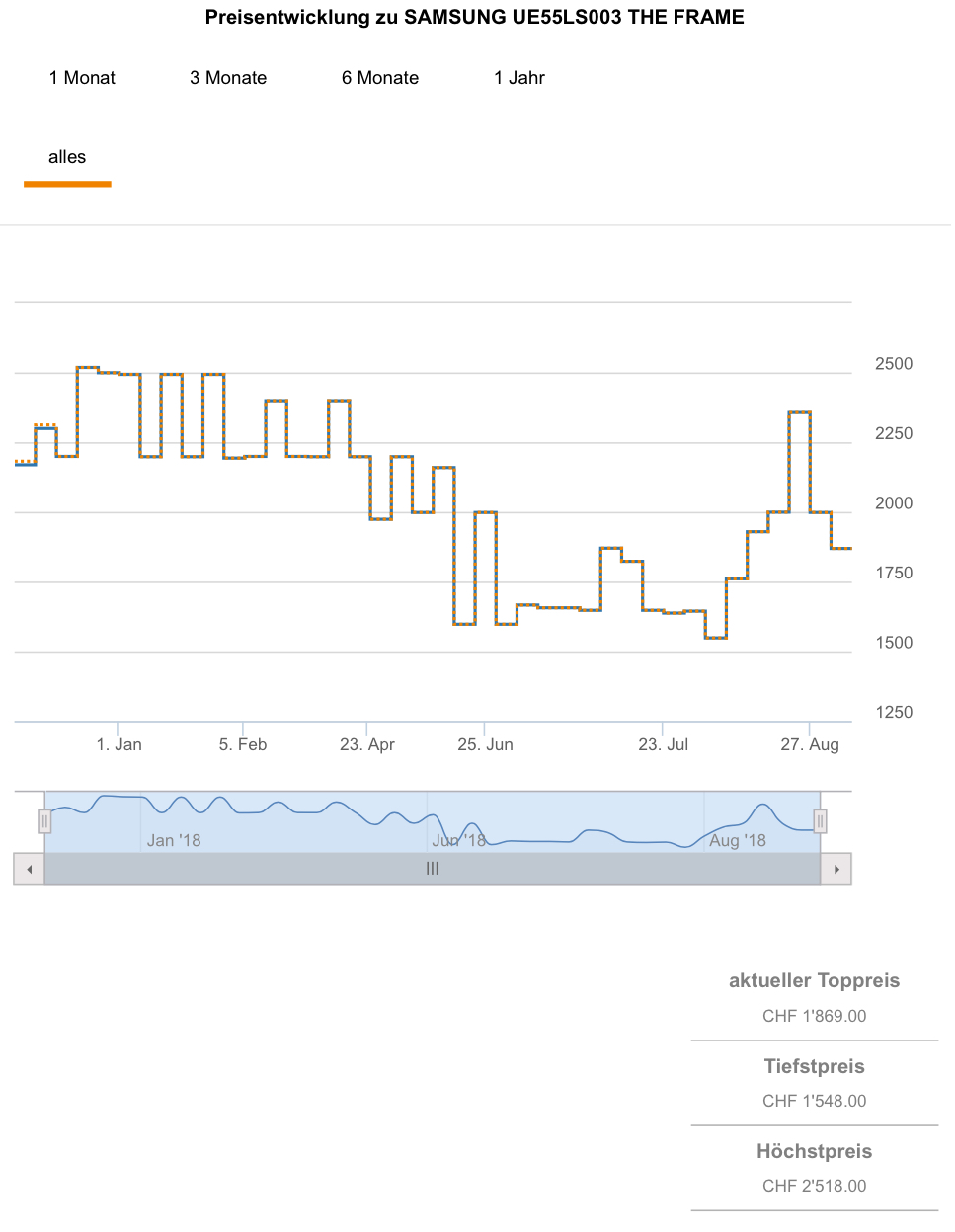Choose the 6 Monate time range
Image resolution: width=955 pixels, height=1232 pixels.
pyautogui.click(x=380, y=78)
